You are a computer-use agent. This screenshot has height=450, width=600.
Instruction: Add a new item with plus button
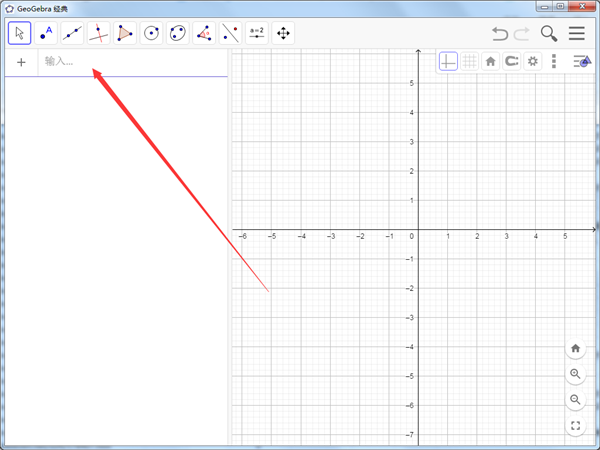coord(21,62)
